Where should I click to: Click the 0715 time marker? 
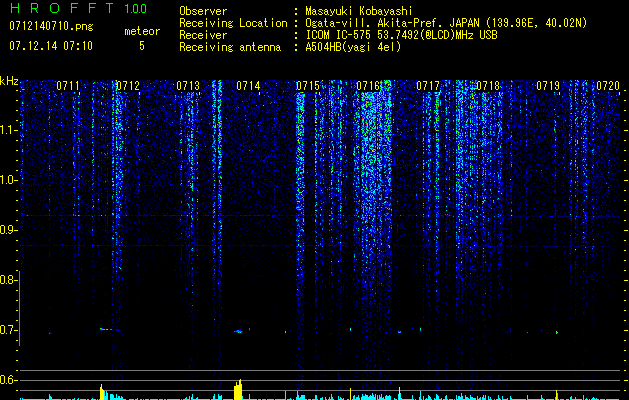coord(308,86)
